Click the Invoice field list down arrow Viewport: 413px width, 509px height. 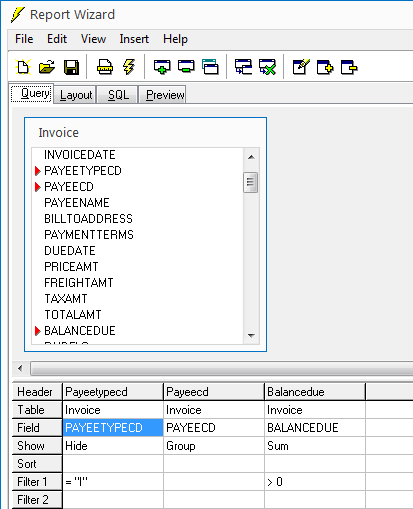[251, 336]
